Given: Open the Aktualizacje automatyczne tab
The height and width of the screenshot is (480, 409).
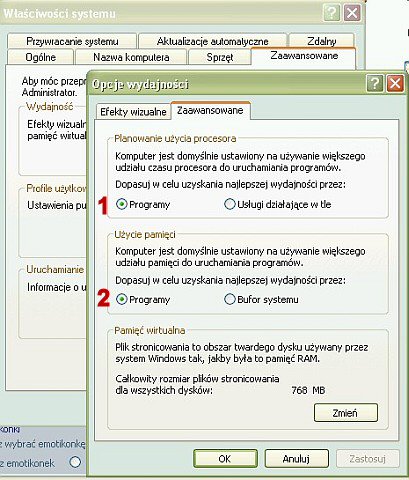Looking at the screenshot, I should [213, 41].
